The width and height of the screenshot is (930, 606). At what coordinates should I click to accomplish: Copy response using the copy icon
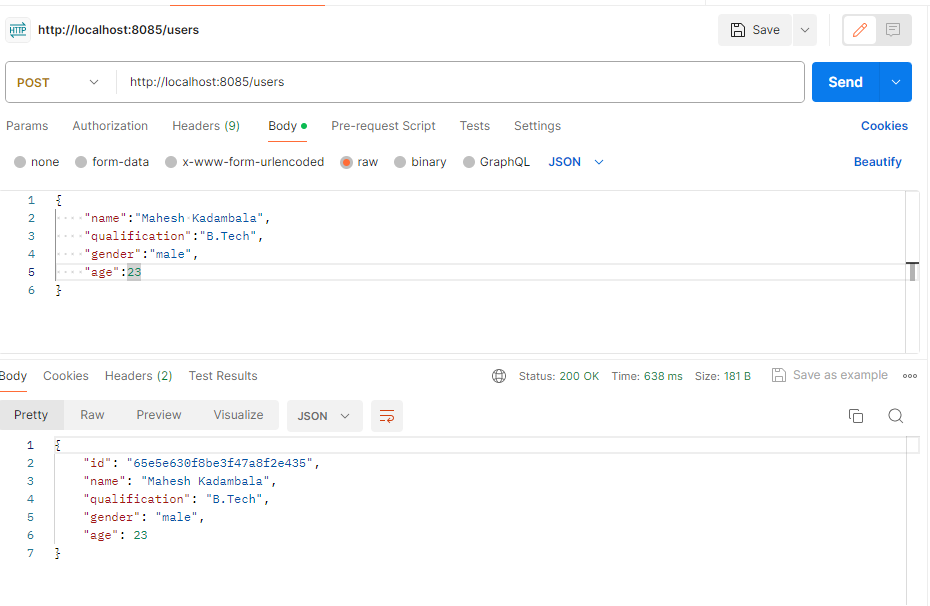point(856,416)
